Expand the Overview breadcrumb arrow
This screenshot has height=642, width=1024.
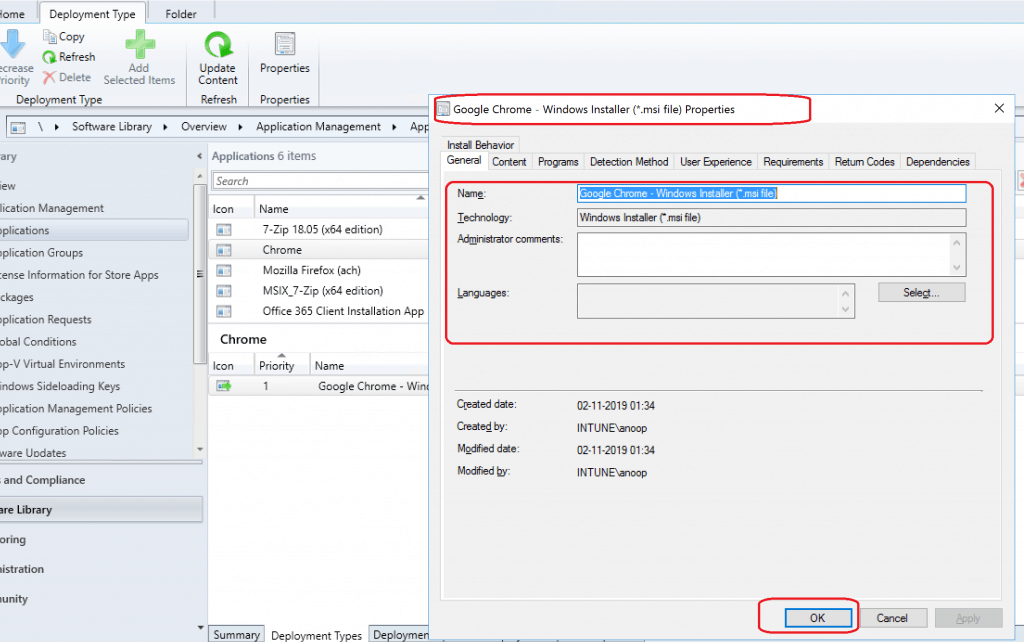240,127
